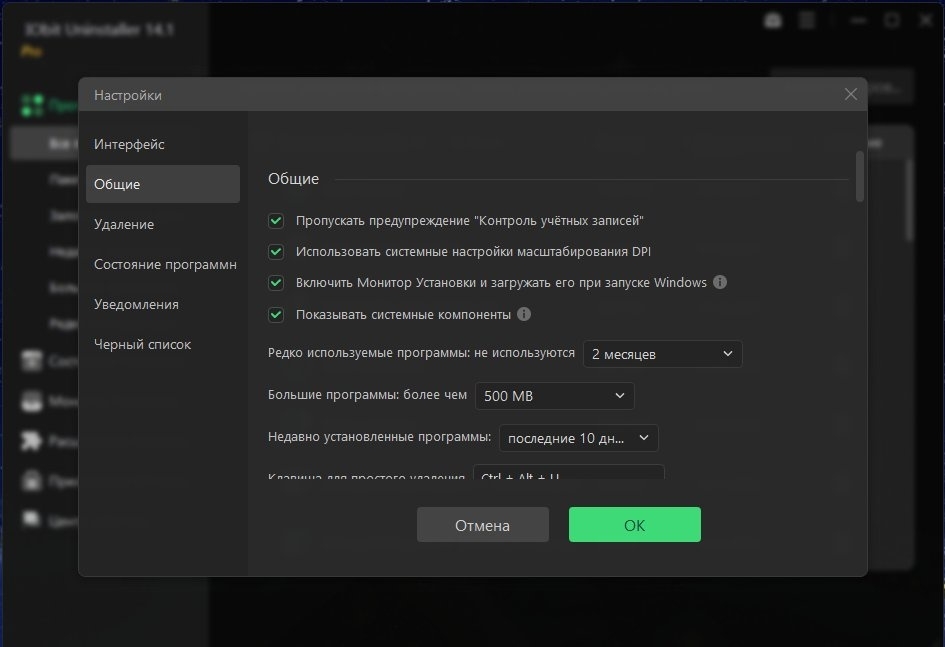Click info icon beside Показывать системные компоненты
945x647 pixels.
(524, 314)
